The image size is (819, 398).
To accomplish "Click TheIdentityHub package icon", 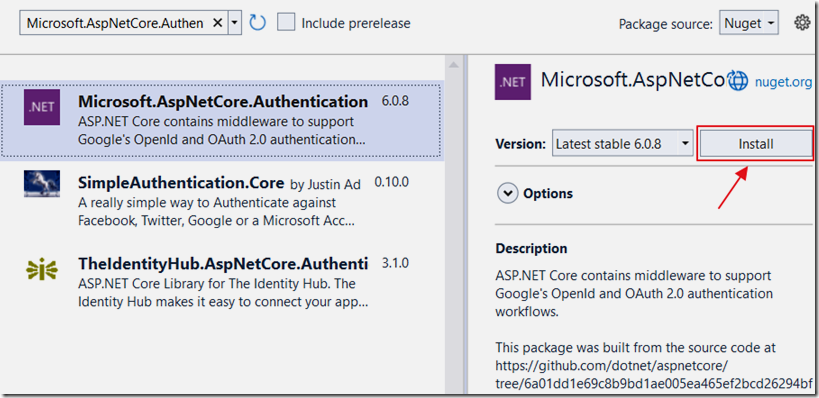I will 42,270.
